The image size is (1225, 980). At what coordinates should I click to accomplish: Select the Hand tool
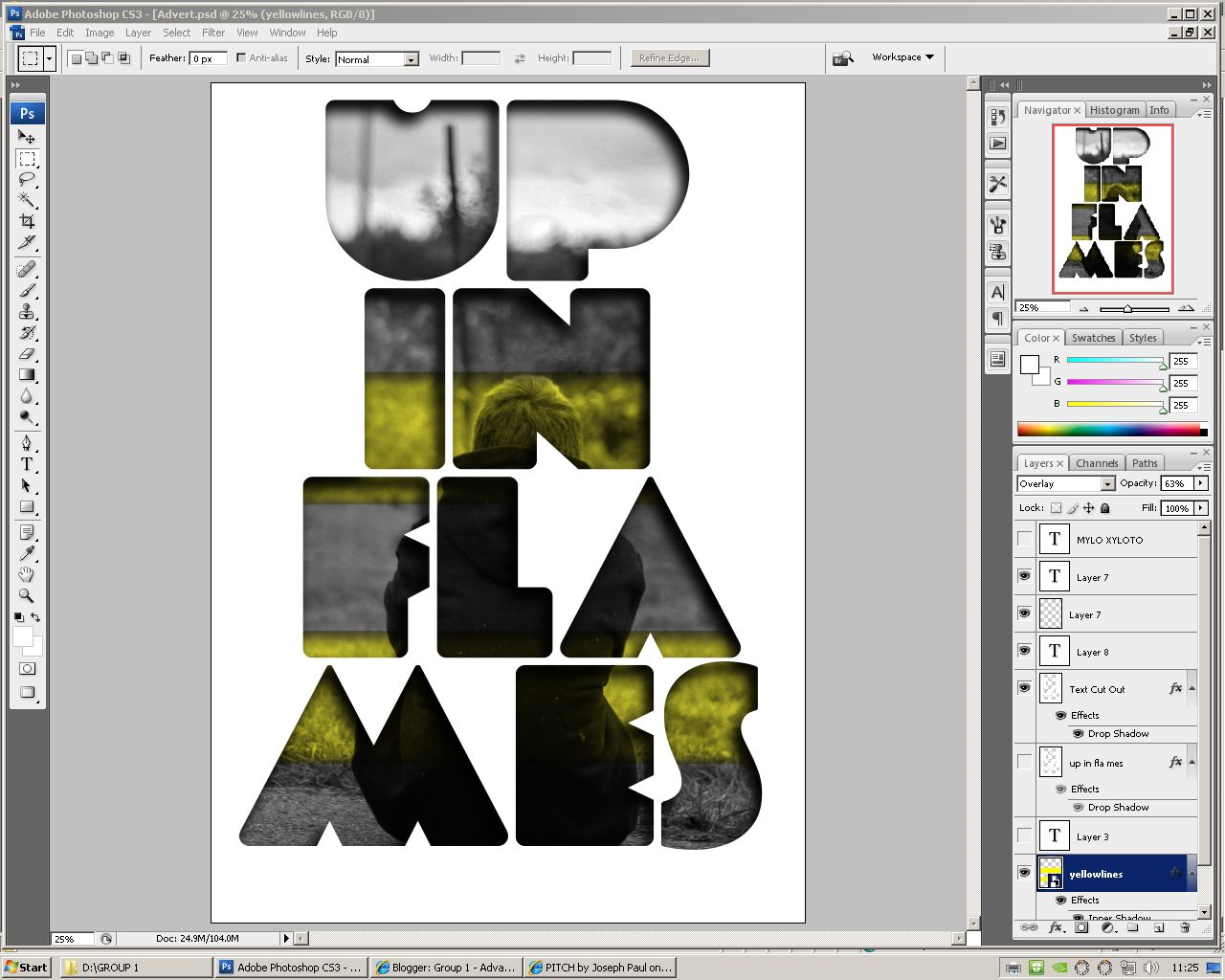(27, 574)
